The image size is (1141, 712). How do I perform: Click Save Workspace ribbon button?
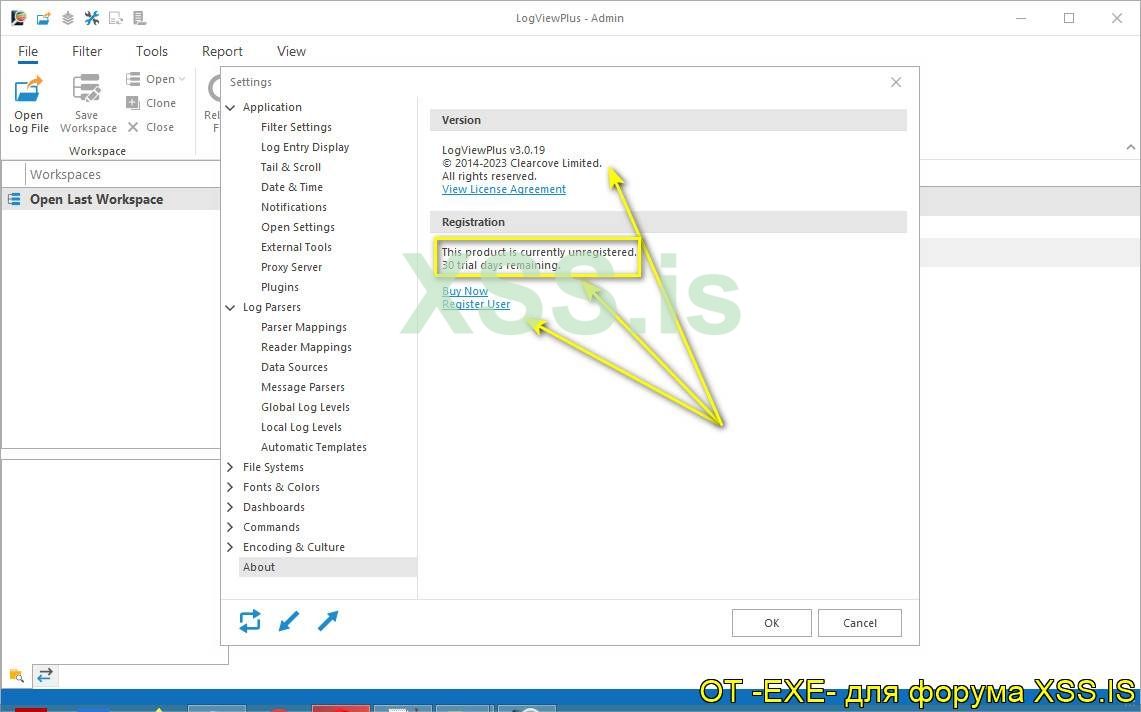(88, 105)
